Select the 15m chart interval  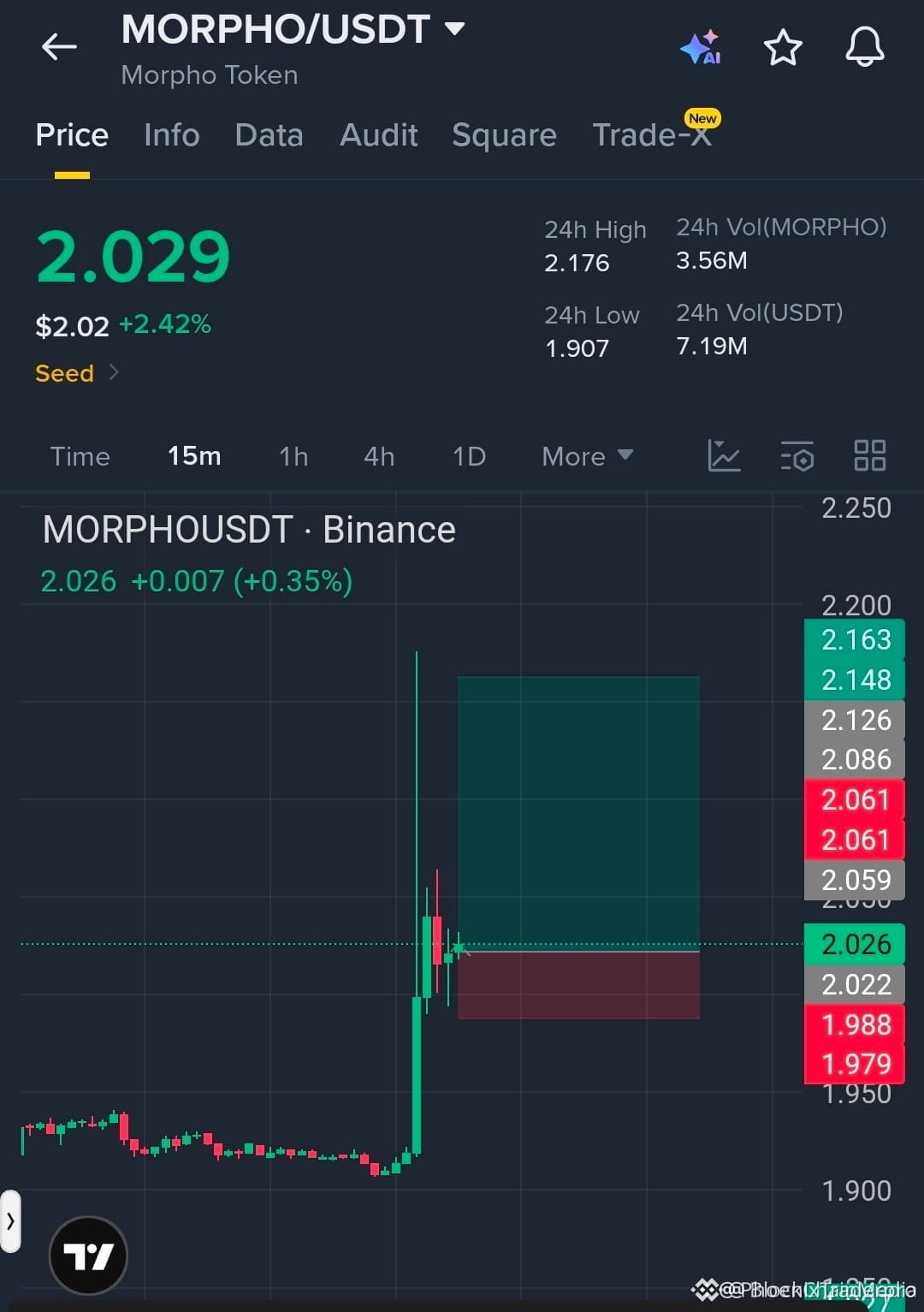click(x=194, y=456)
